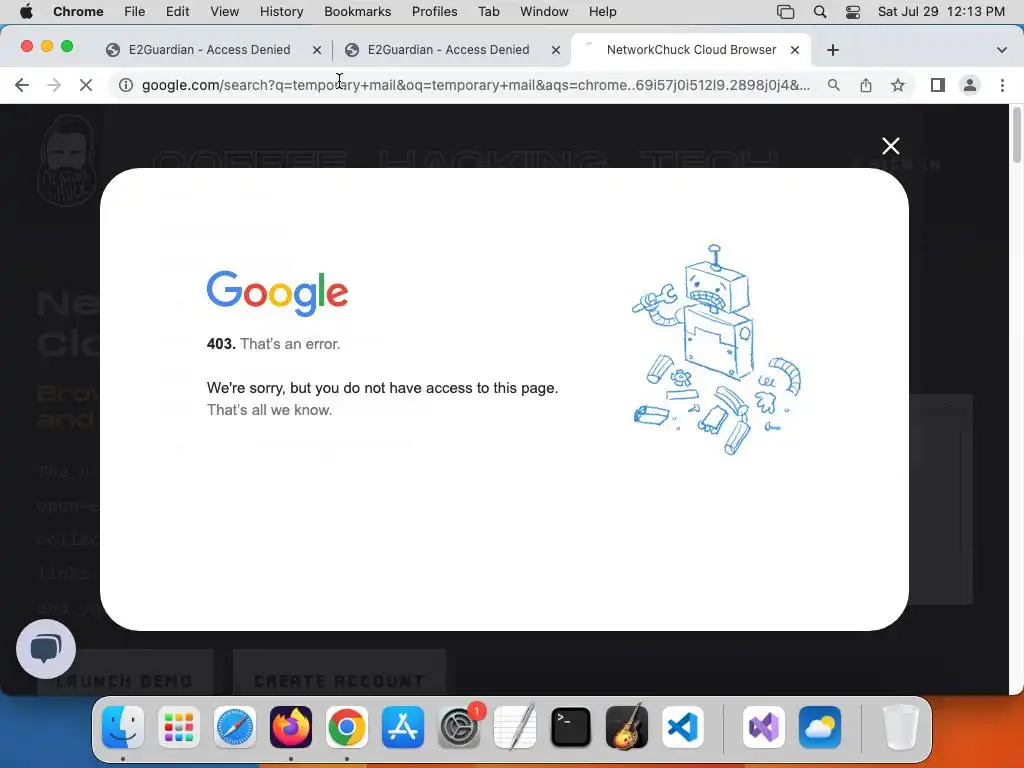This screenshot has height=768, width=1024.
Task: Open the File menu
Action: click(x=135, y=12)
